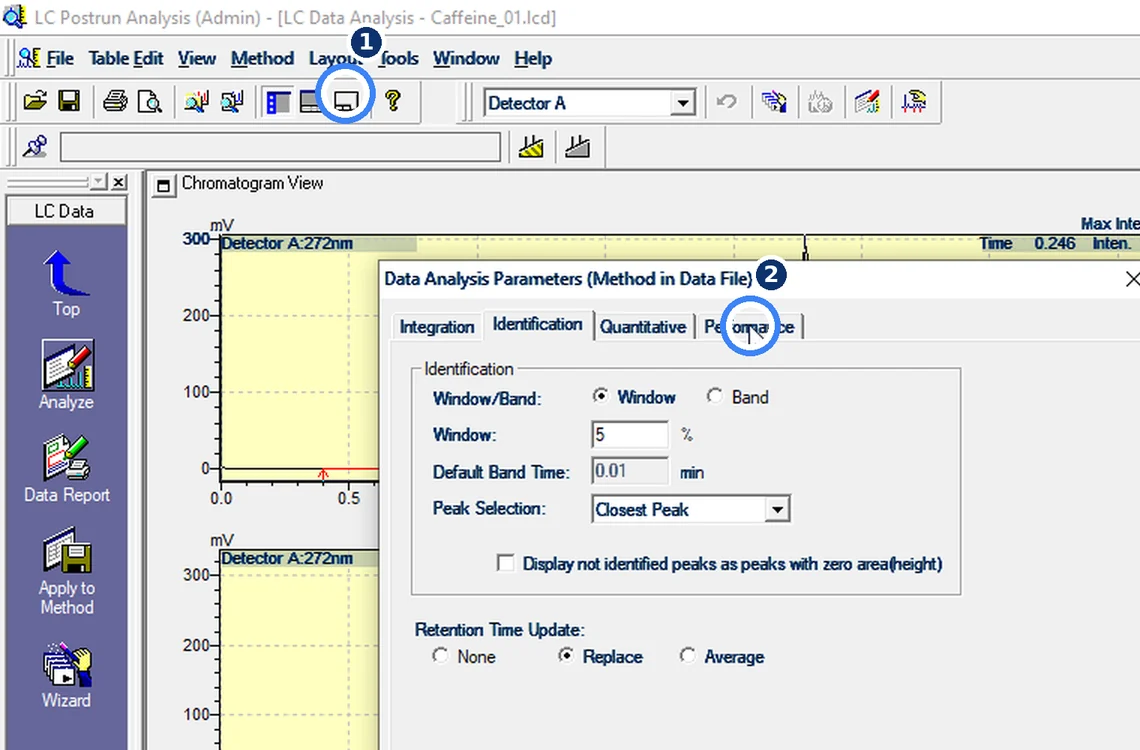Click the yellow-striped peak integration icon
Viewport: 1140px width, 750px height.
click(x=531, y=147)
